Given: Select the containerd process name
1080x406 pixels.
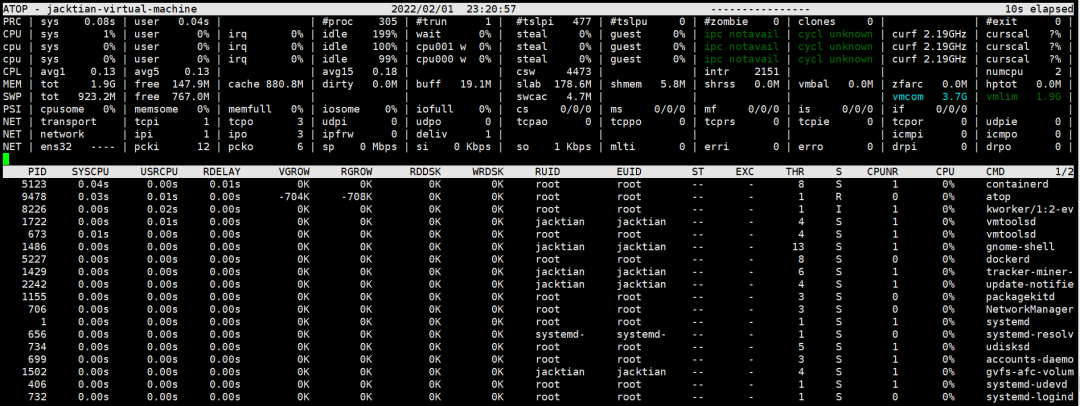Looking at the screenshot, I should [x=1017, y=184].
